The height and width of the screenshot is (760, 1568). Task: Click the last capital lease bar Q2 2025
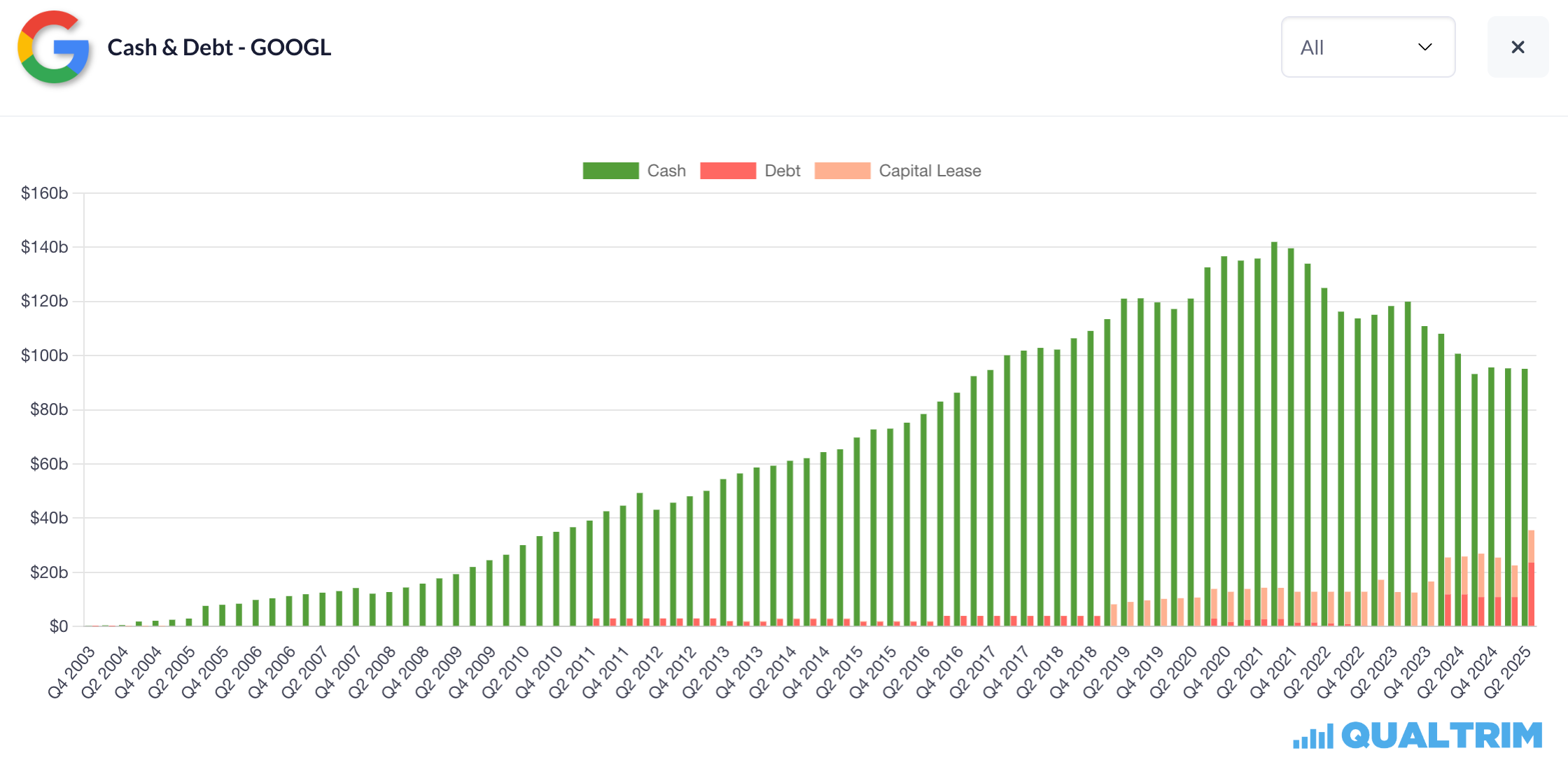point(1531,546)
